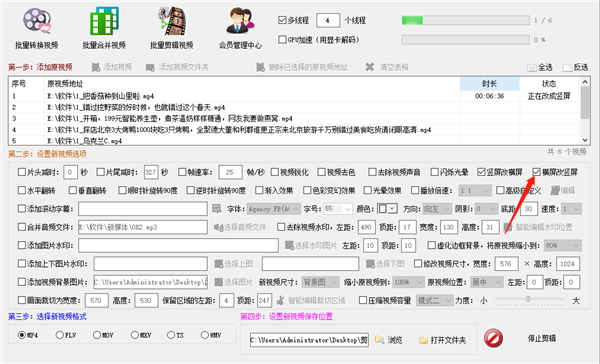Click the 清空表格 X icon
The image size is (600, 364).
[x=370, y=67]
